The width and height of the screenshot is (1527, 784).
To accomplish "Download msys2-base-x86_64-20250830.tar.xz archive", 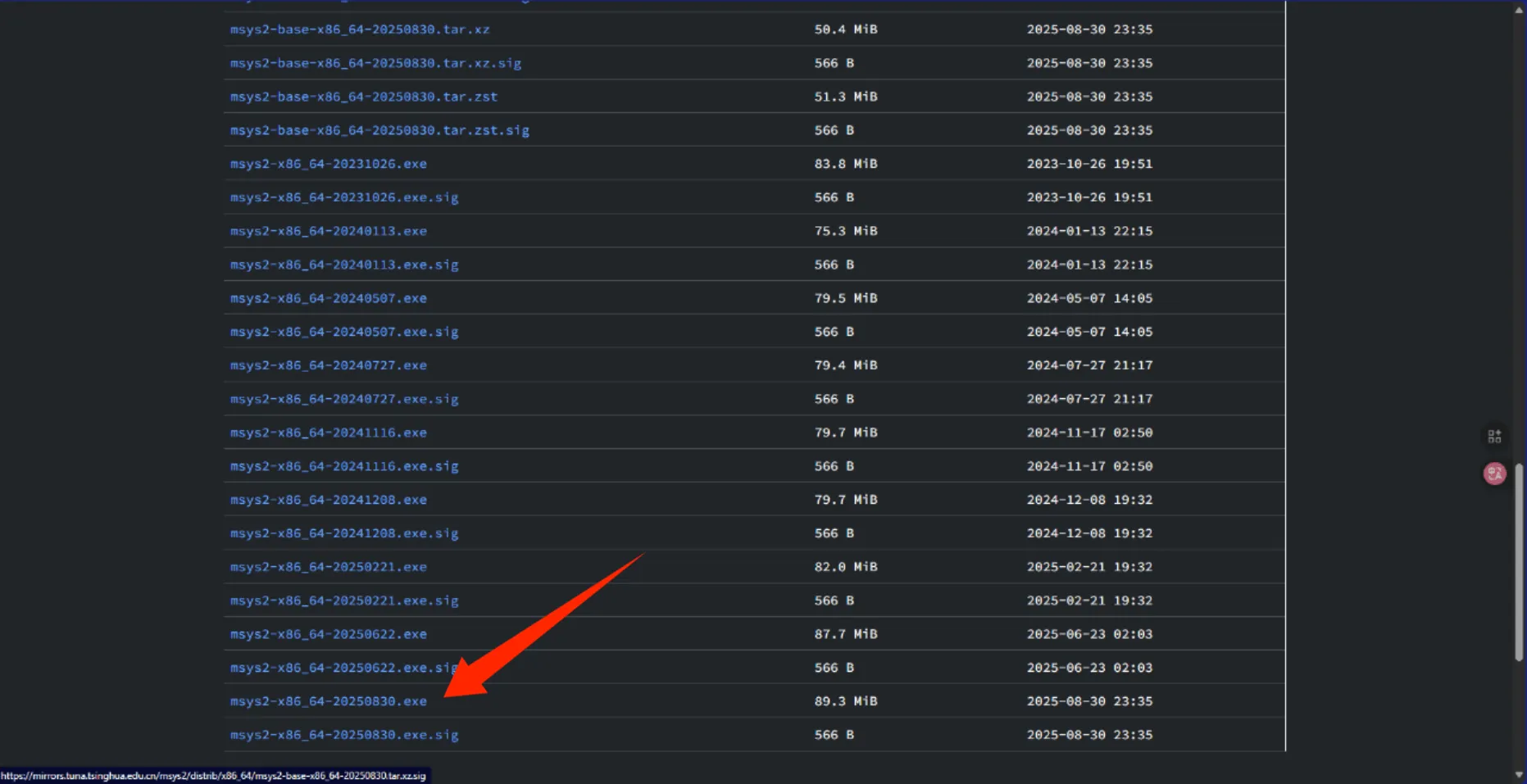I will pyautogui.click(x=359, y=29).
